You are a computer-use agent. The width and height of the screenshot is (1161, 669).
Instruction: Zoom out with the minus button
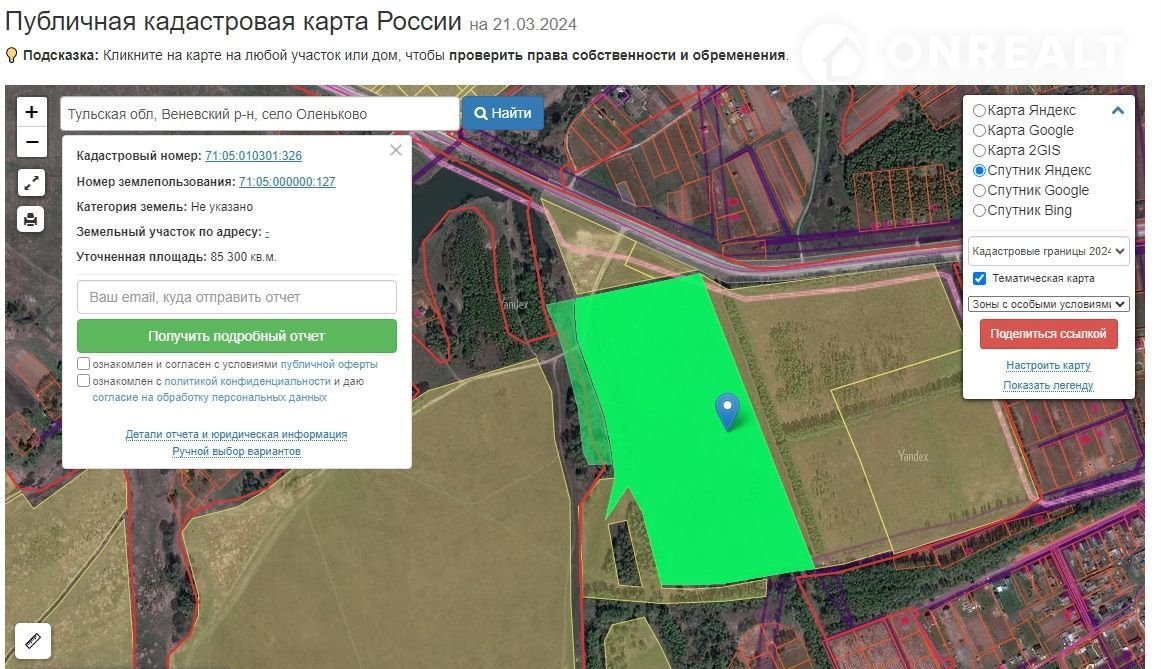pos(32,143)
